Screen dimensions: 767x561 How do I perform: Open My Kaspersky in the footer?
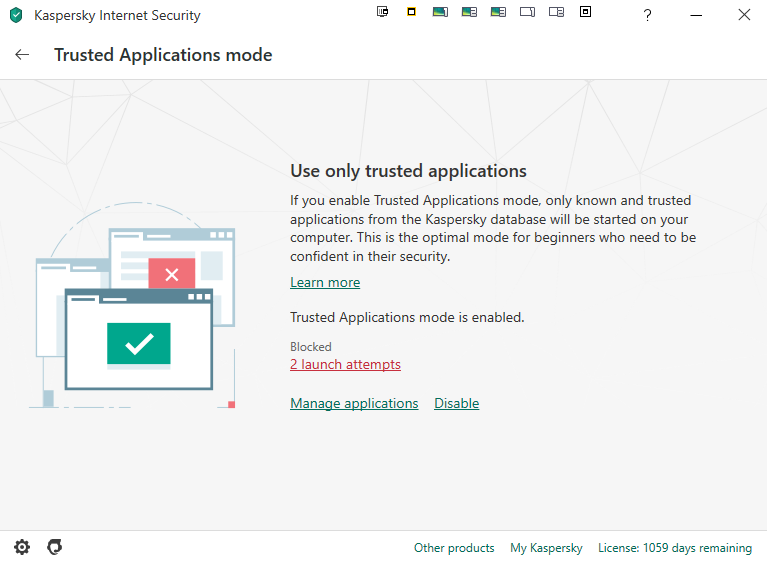tap(546, 548)
